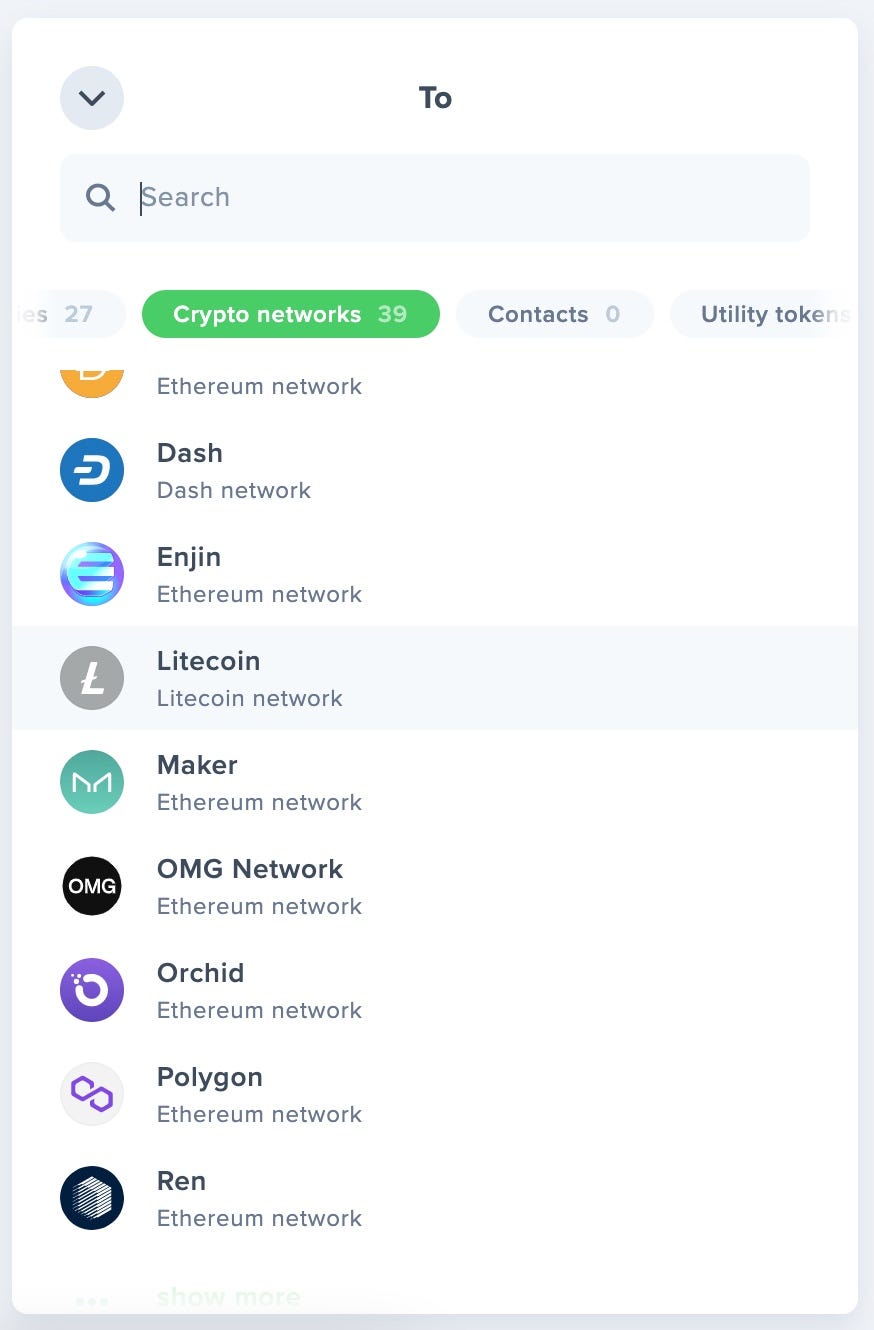Click the Orchid token icon
Viewport: 874px width, 1330px height.
click(92, 990)
